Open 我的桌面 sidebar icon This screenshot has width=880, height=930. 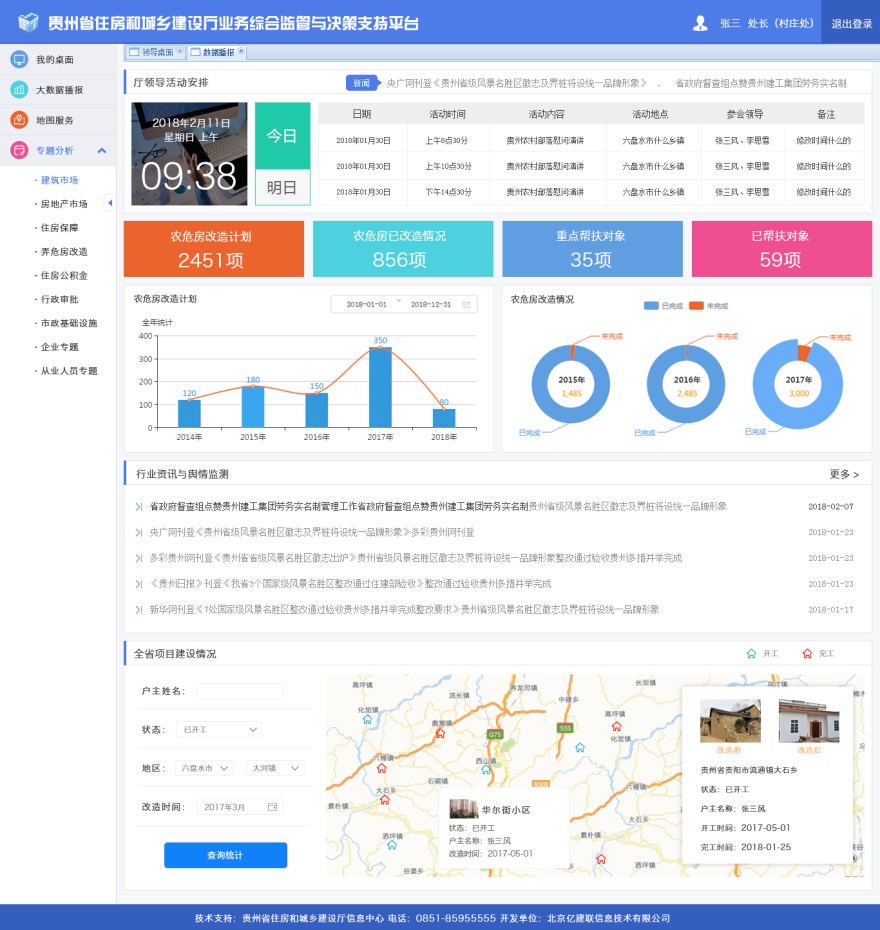[x=19, y=59]
